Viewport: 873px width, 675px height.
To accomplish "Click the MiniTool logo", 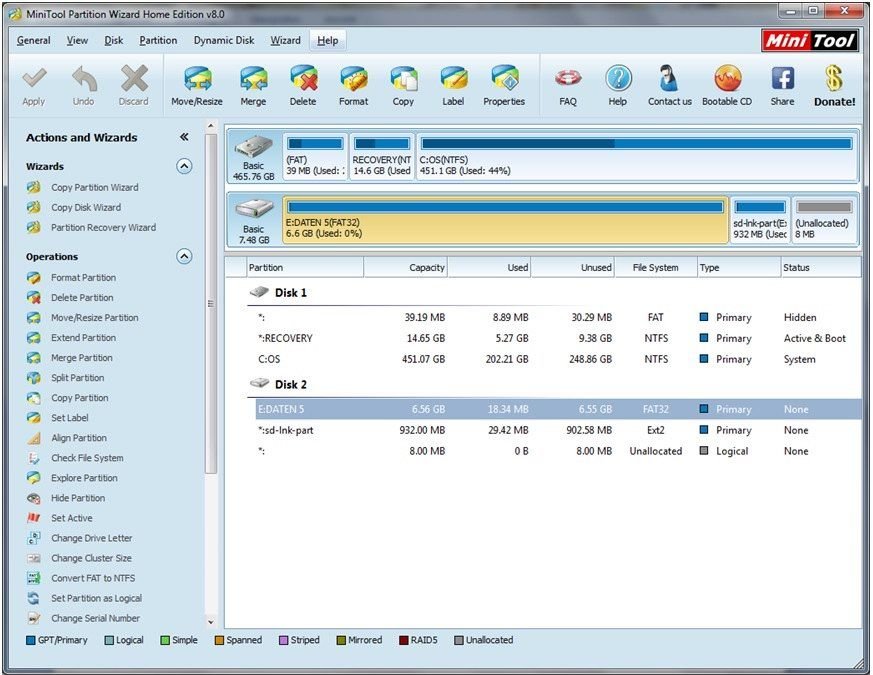I will tap(810, 40).
